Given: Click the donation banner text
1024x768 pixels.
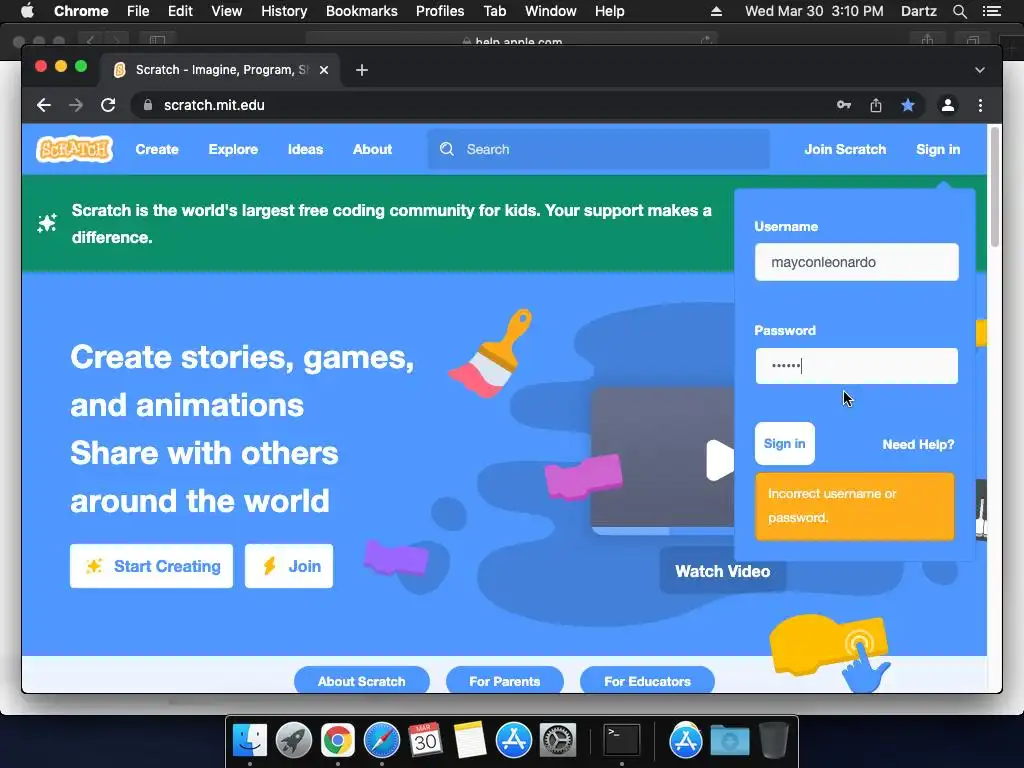Looking at the screenshot, I should [x=391, y=223].
